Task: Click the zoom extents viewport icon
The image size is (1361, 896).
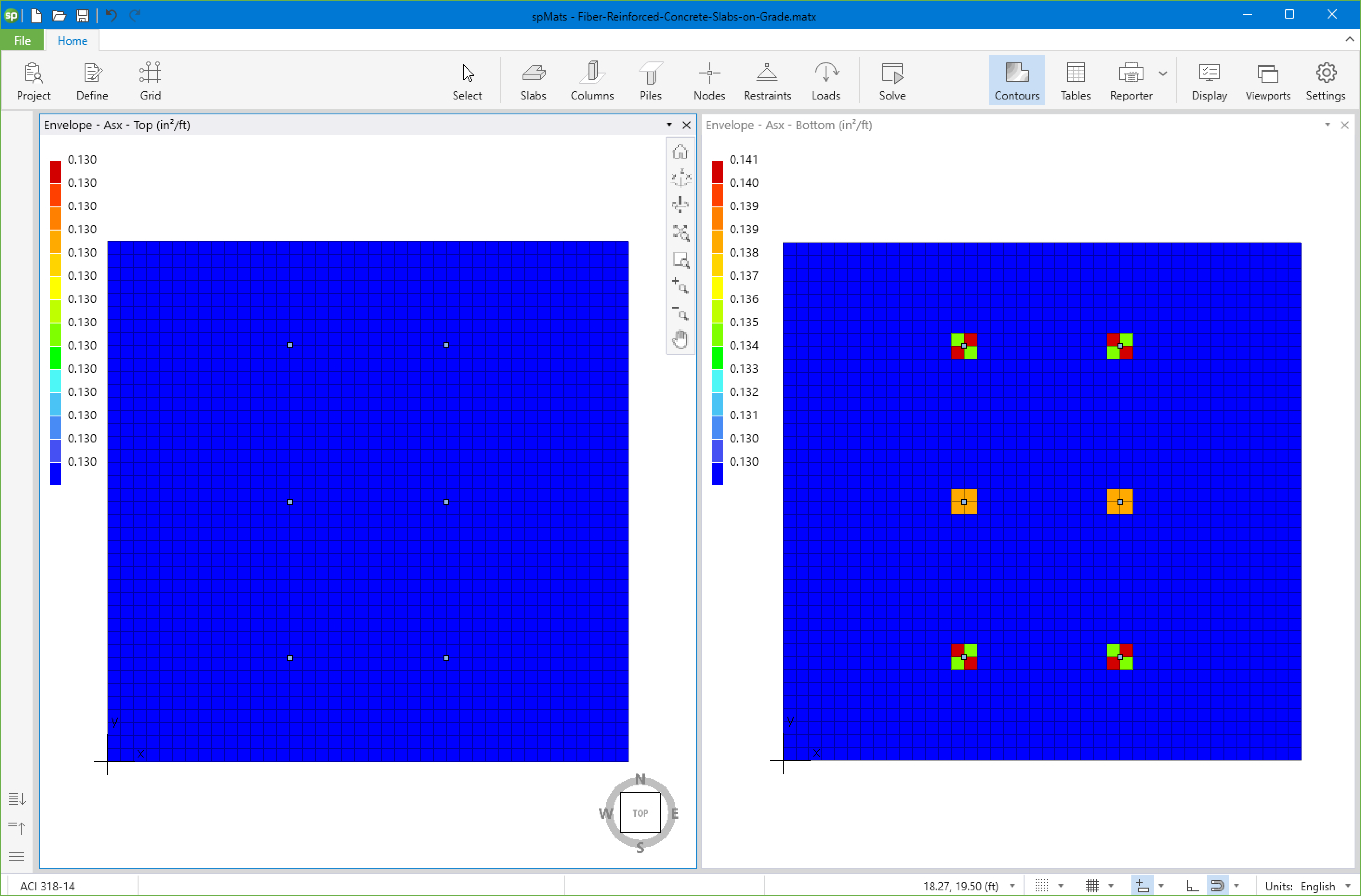Action: tap(680, 232)
